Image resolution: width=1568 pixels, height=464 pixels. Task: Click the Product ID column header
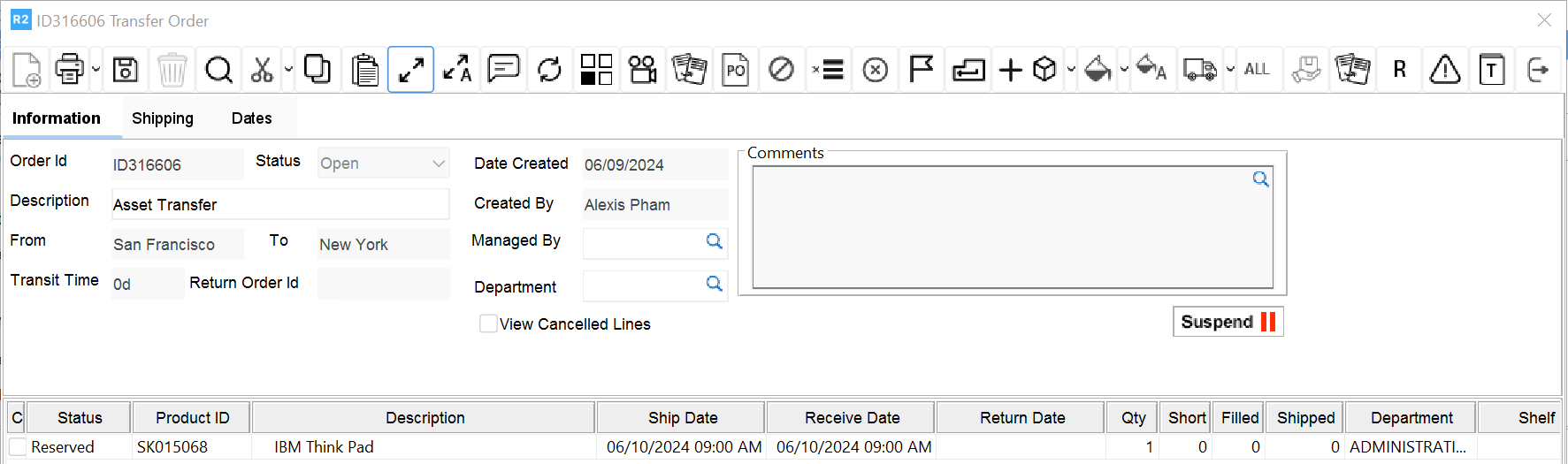coord(192,418)
